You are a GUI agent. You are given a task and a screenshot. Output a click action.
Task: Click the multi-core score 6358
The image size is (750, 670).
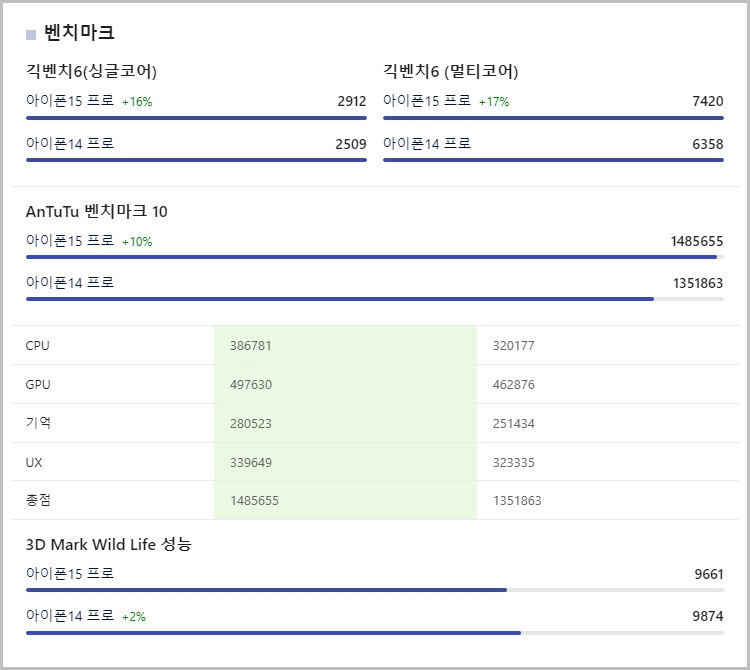point(708,144)
